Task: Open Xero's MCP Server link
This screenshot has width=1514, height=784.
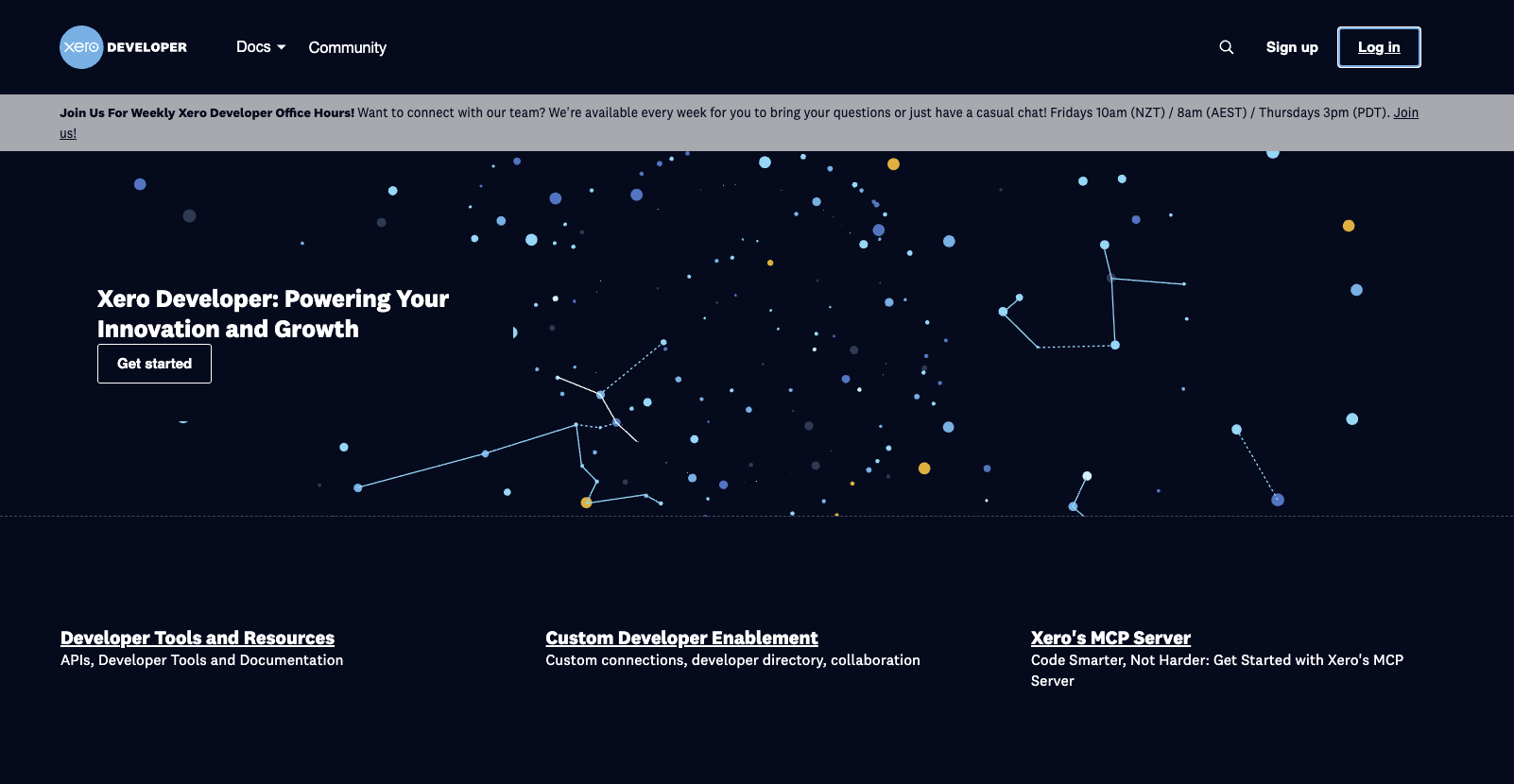Action: 1110,638
